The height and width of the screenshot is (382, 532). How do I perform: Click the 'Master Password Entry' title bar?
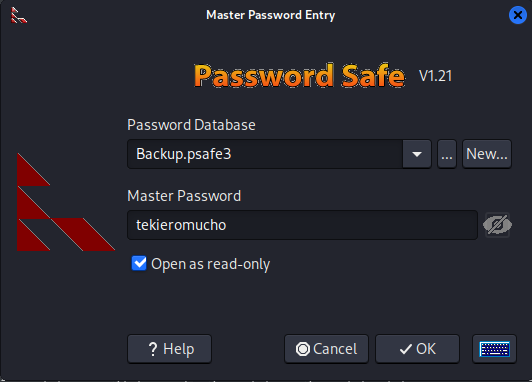tap(270, 15)
